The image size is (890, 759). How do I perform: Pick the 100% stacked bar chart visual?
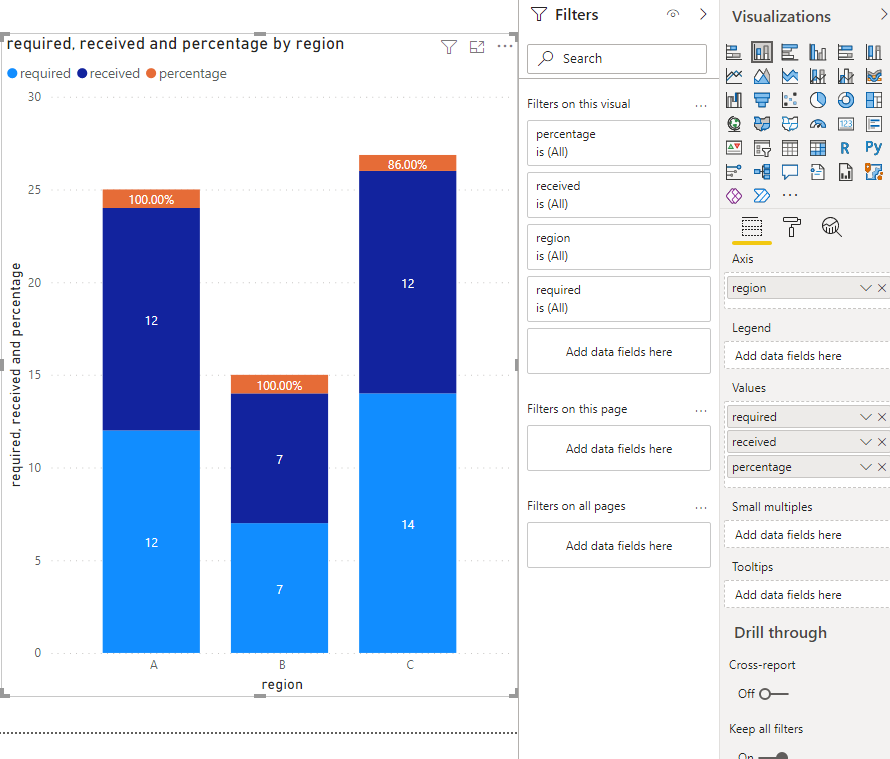pyautogui.click(x=846, y=52)
